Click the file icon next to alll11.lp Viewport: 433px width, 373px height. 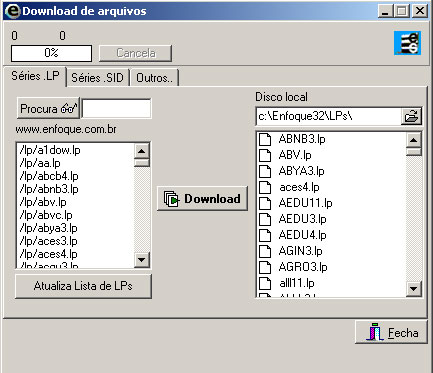pyautogui.click(x=265, y=283)
